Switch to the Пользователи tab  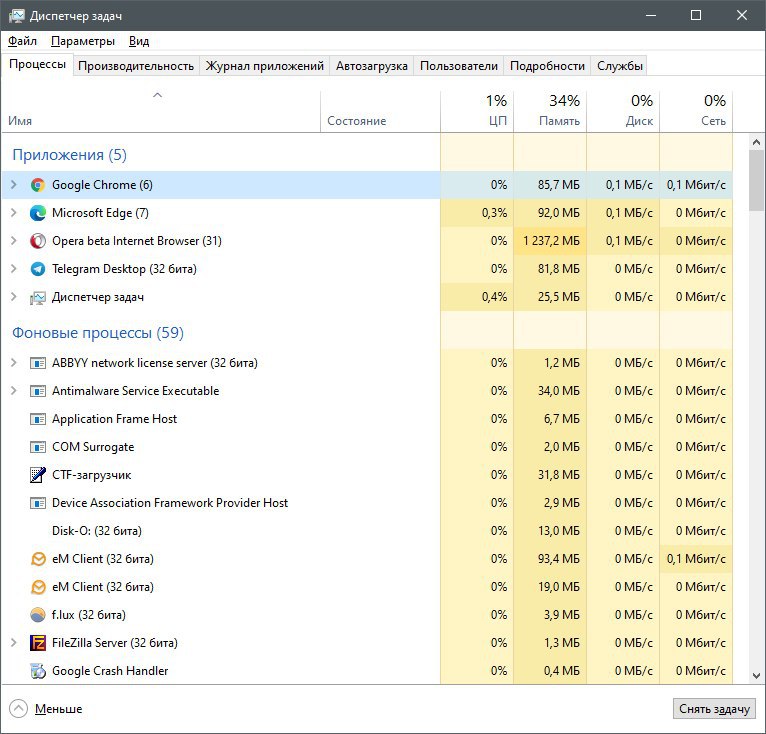459,66
